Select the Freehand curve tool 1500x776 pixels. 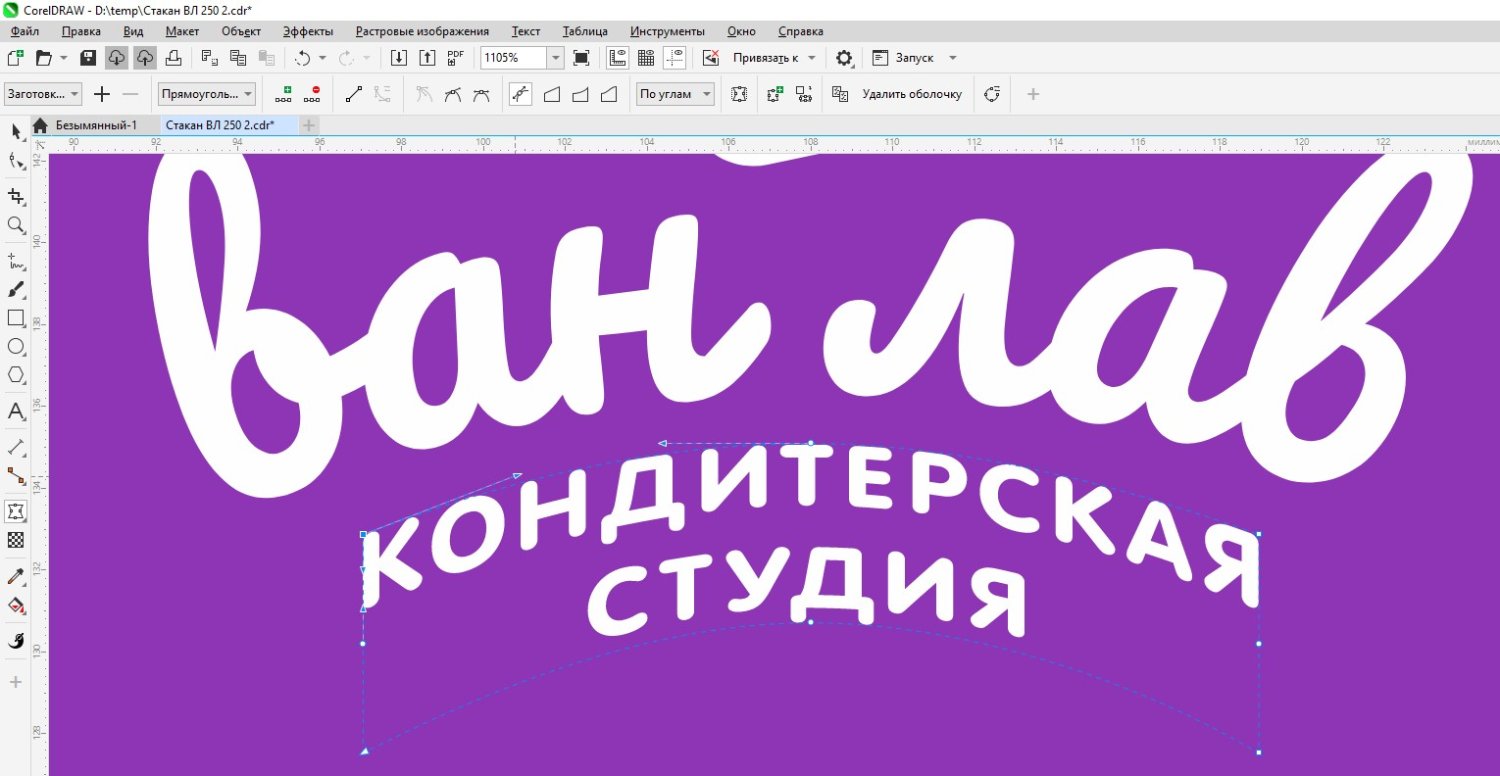click(16, 262)
